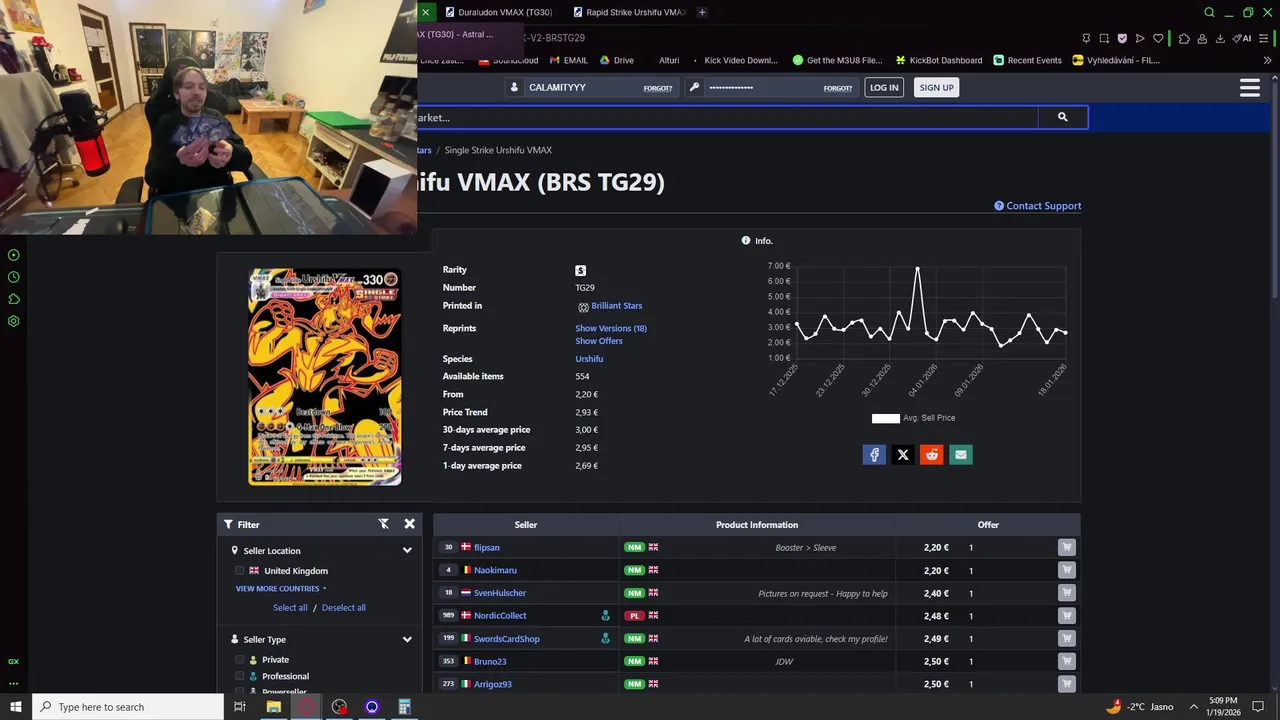Share card on Facebook
The height and width of the screenshot is (720, 1280).
874,455
